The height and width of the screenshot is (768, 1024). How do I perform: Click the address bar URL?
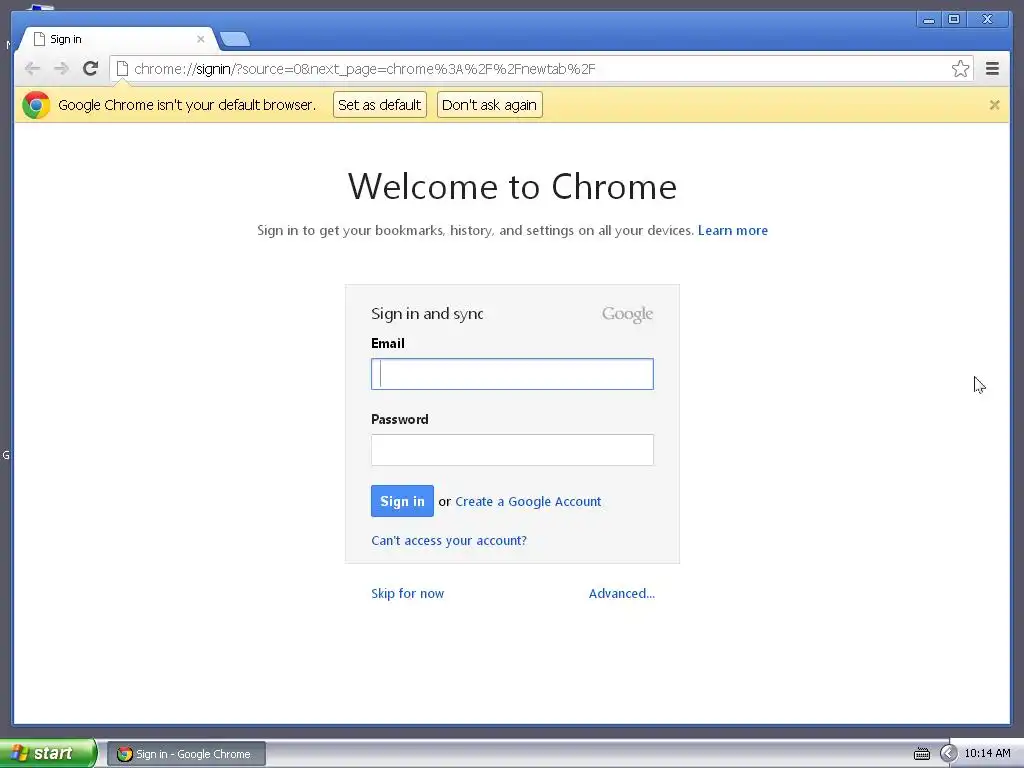tap(364, 69)
